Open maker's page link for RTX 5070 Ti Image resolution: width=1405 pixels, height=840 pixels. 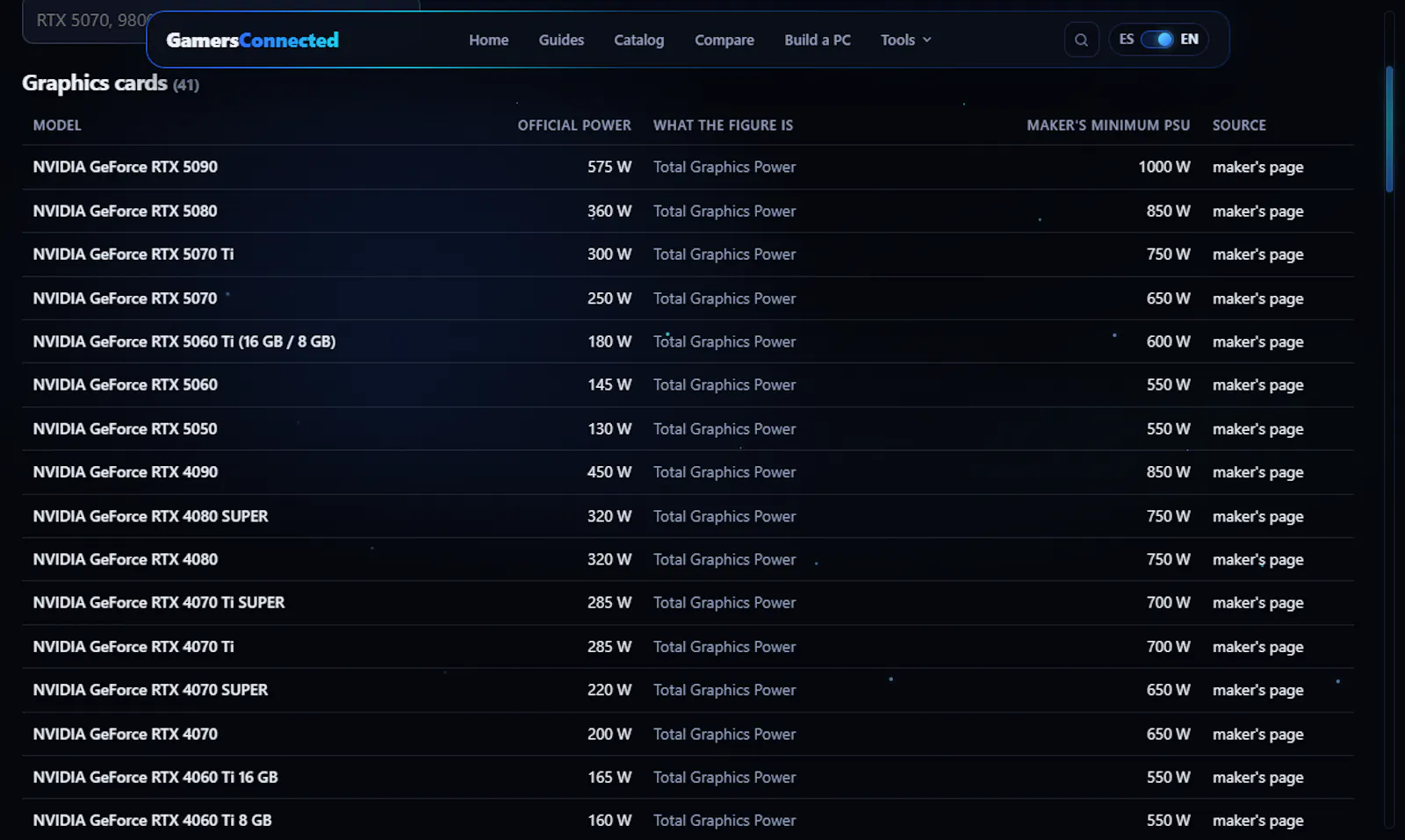point(1257,255)
